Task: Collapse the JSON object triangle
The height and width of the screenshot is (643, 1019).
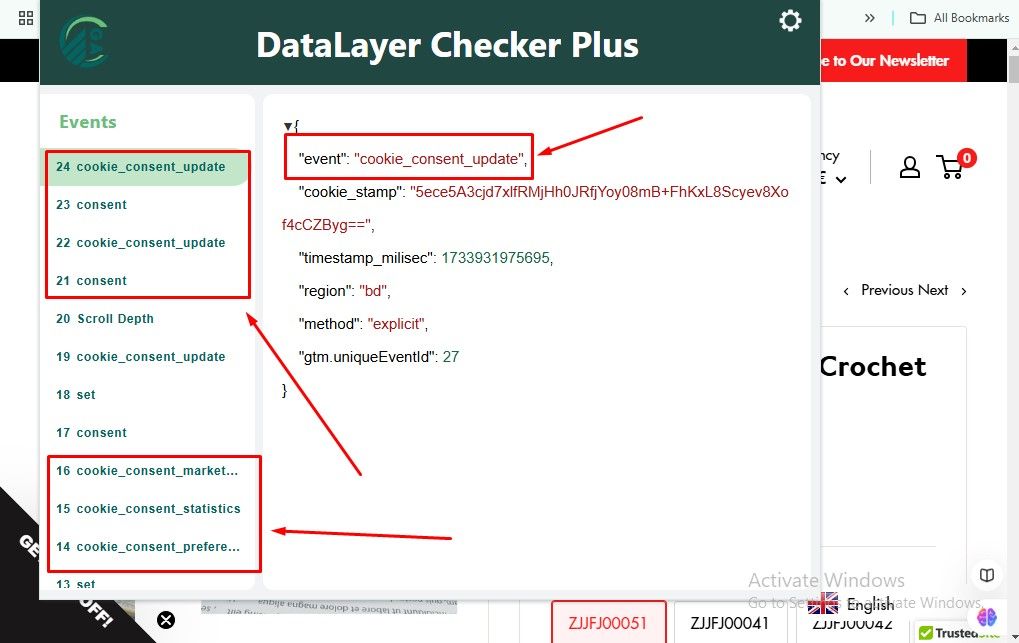Action: 287,126
